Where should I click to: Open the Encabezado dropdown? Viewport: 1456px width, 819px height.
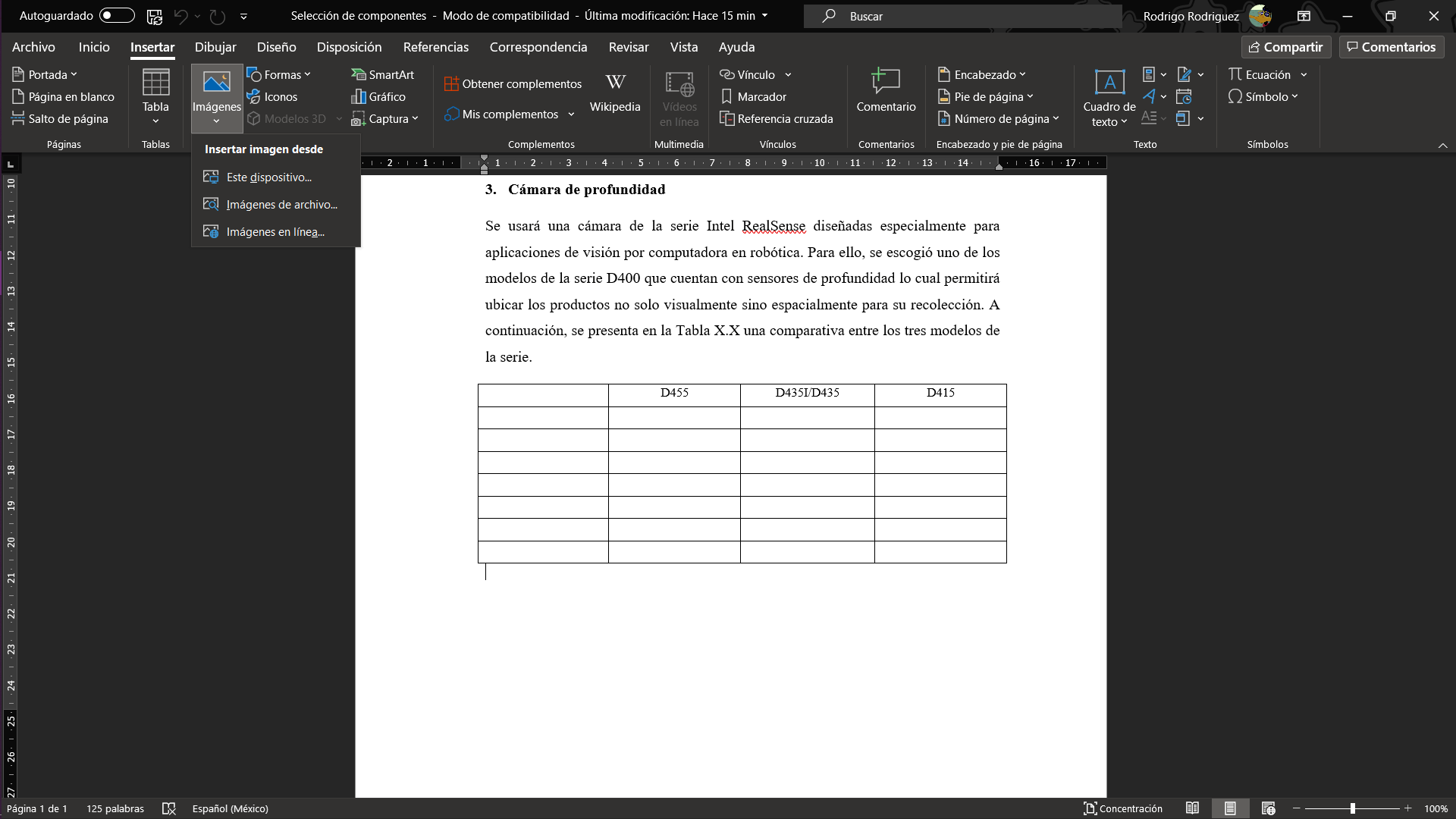click(x=982, y=74)
